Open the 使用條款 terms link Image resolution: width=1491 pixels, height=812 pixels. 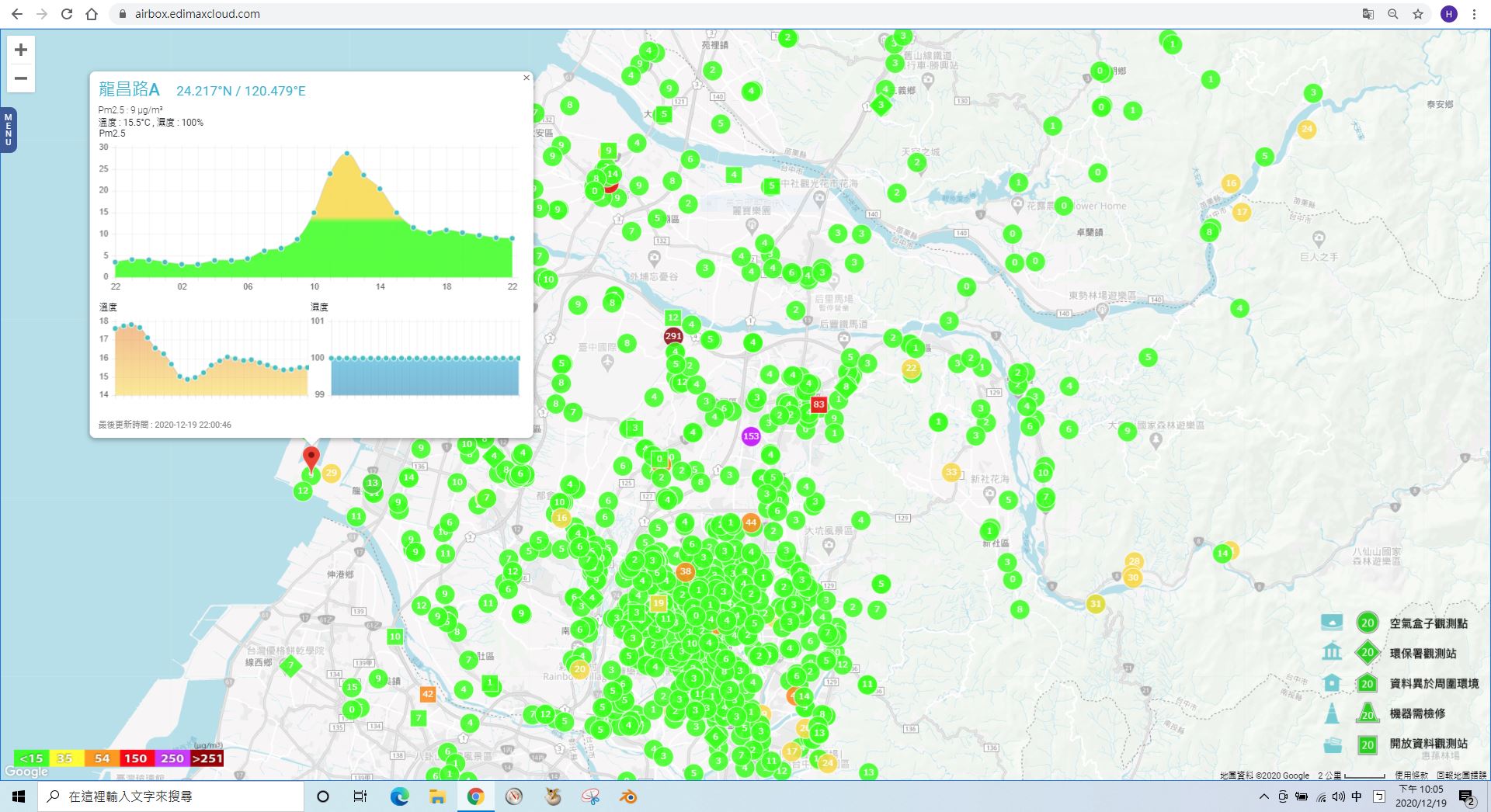tap(1411, 776)
